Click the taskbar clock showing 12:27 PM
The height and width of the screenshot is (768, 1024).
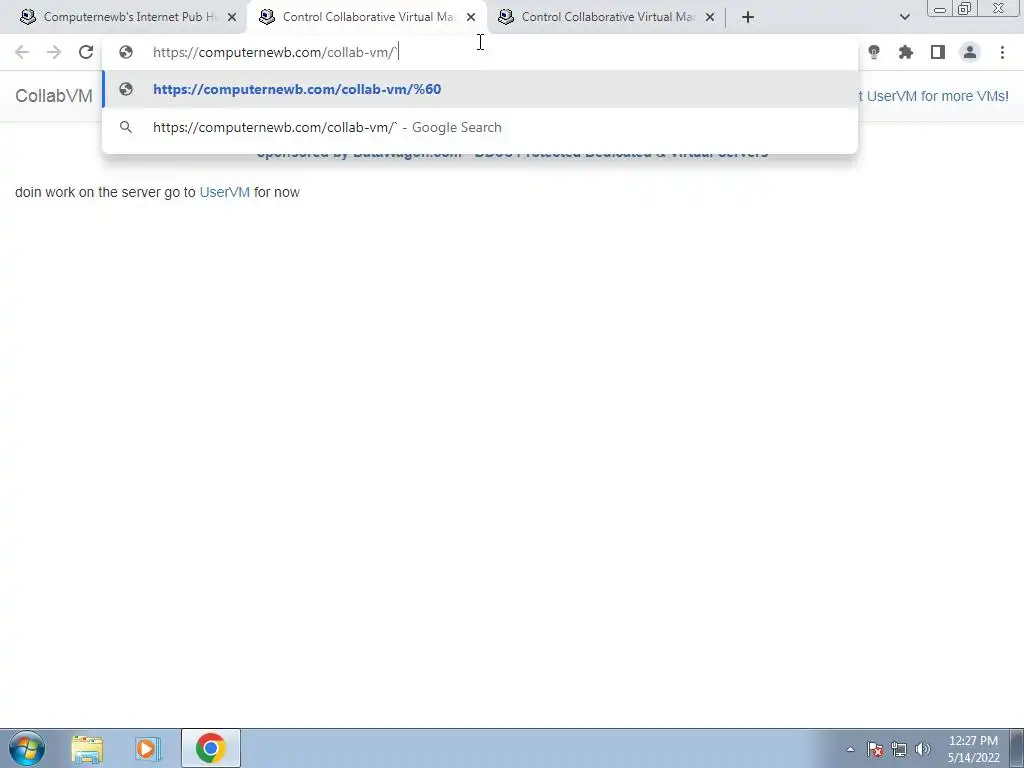(973, 749)
